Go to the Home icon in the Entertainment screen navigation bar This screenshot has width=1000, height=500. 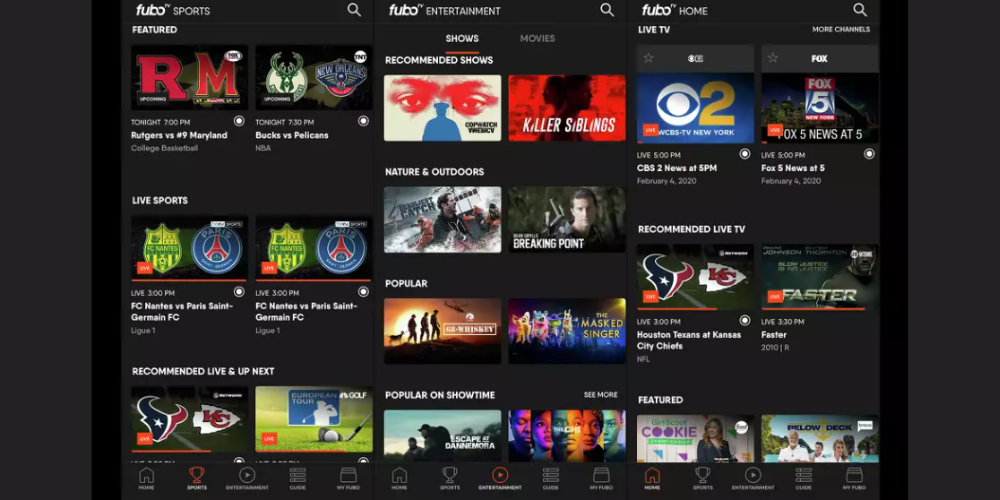point(399,477)
